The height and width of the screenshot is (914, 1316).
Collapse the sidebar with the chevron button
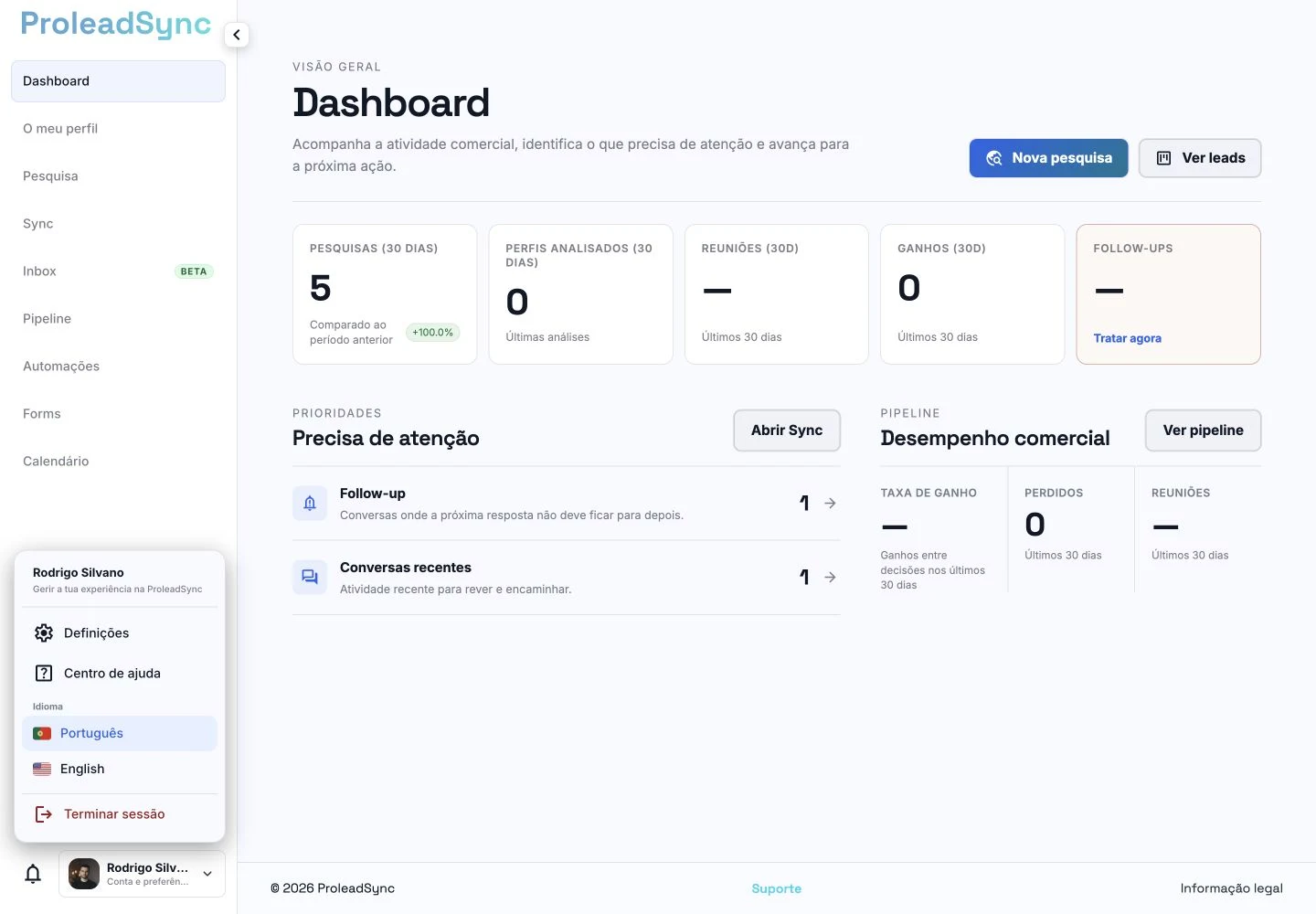(237, 35)
